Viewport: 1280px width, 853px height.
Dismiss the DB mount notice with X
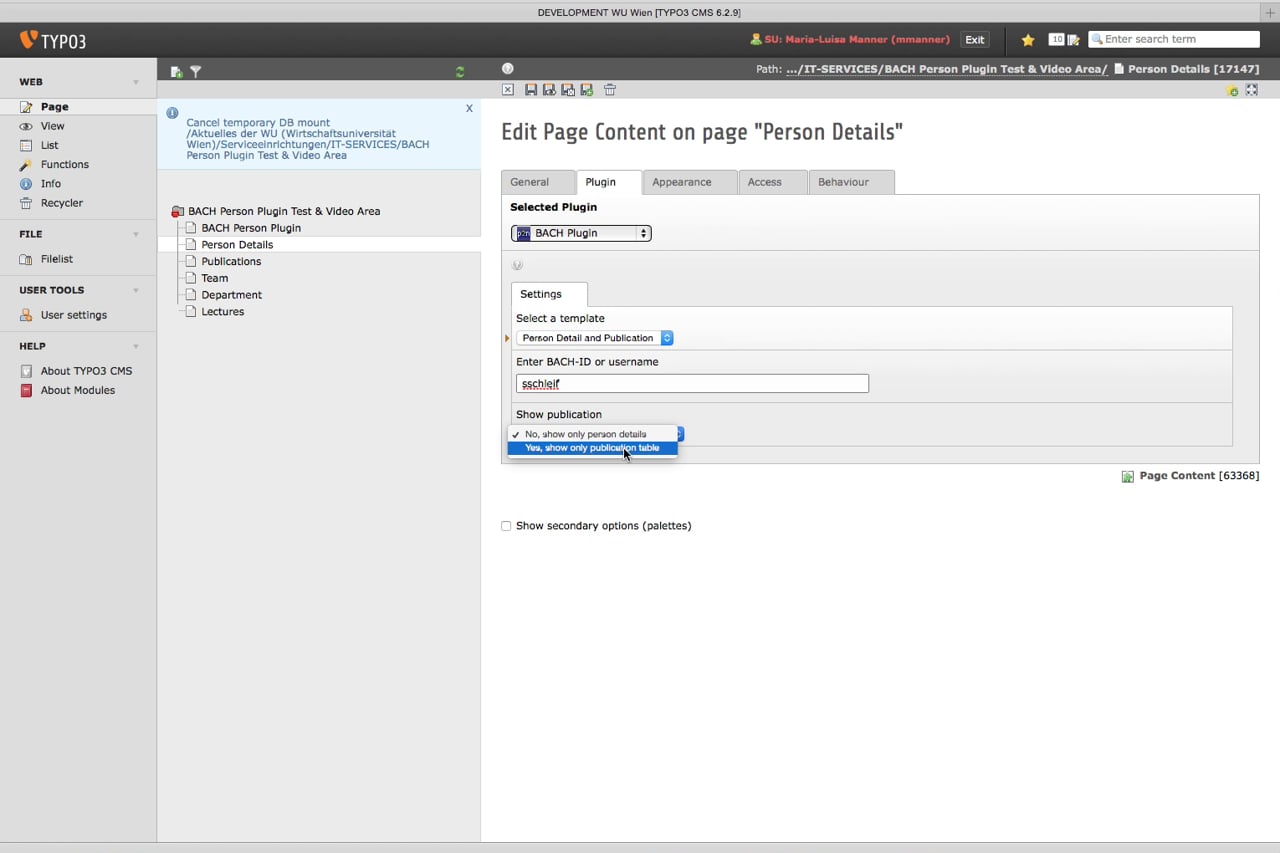469,108
